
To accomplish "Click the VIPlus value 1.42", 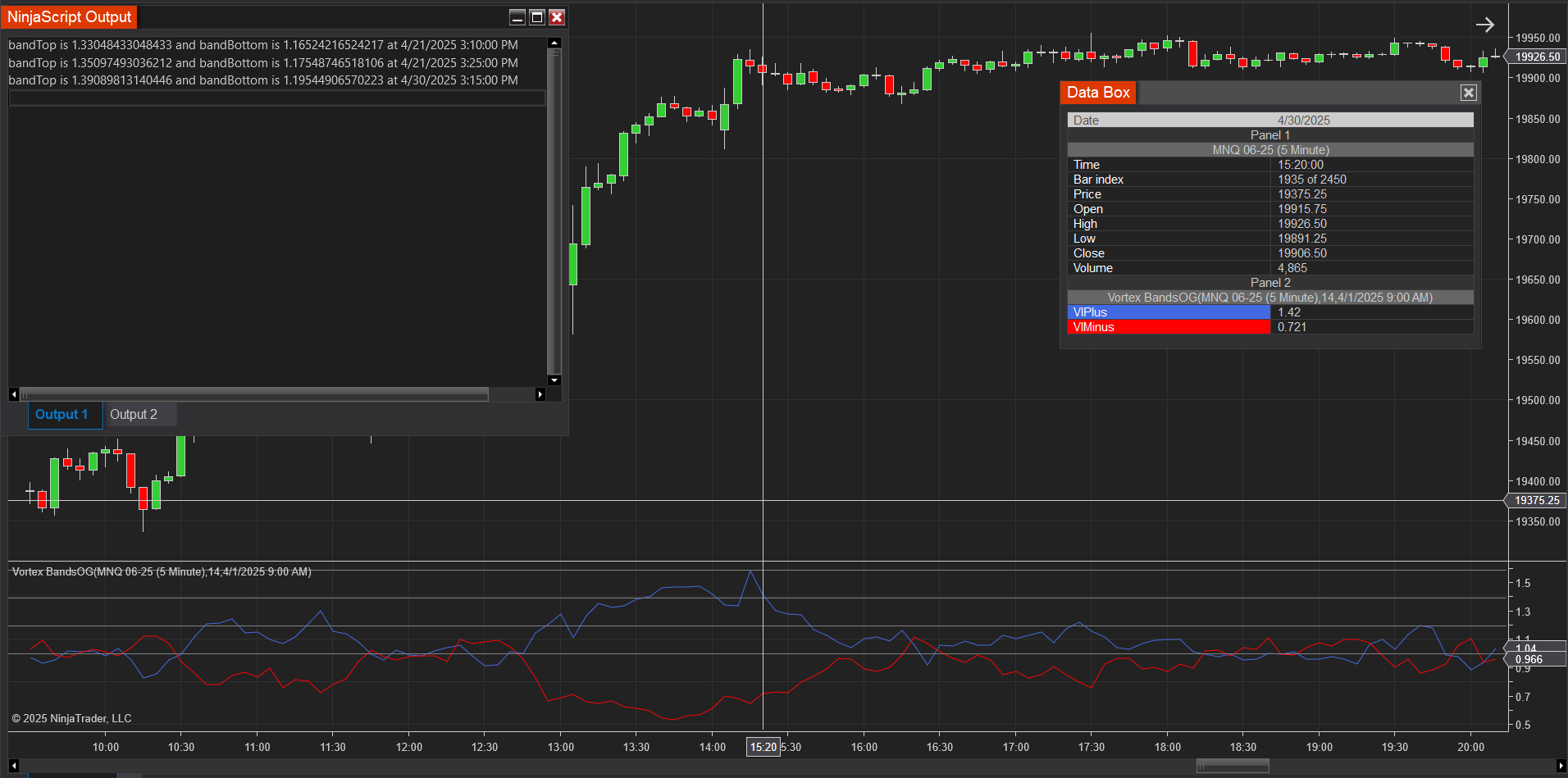I will click(1289, 312).
